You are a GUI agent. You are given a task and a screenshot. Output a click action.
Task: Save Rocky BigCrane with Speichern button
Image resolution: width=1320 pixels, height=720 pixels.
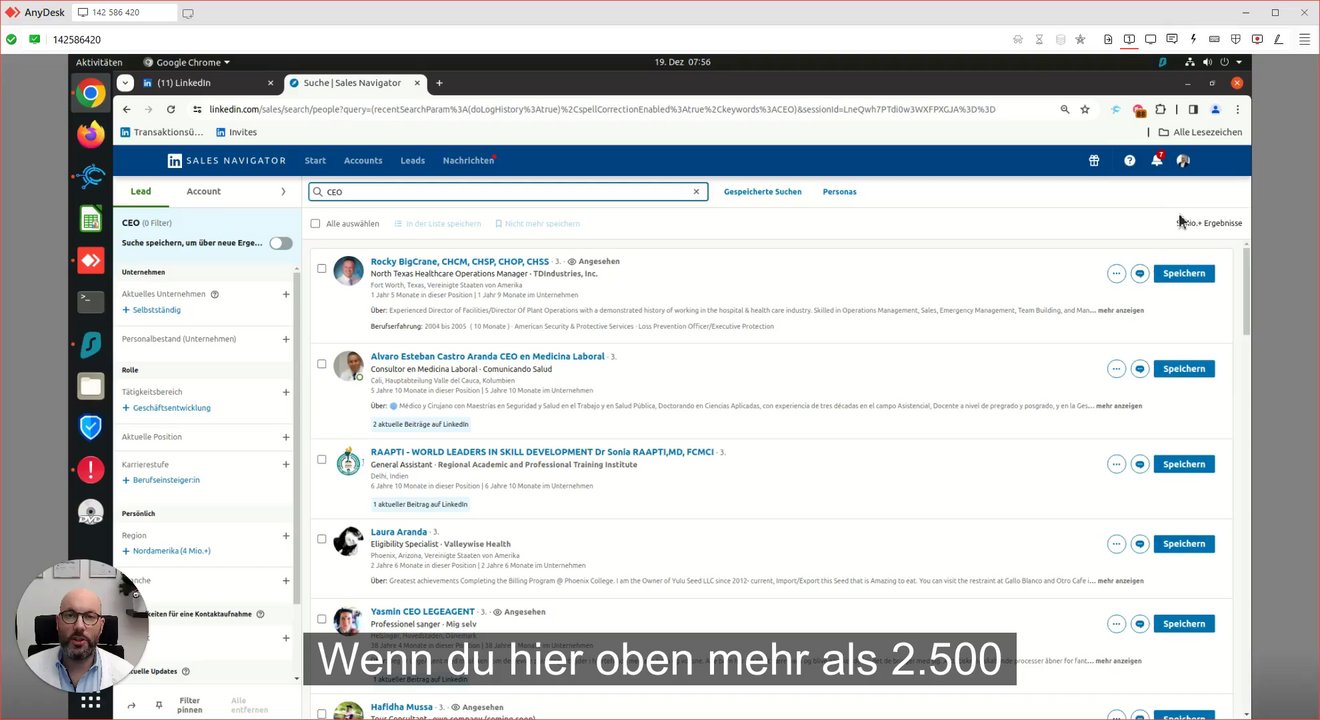pyautogui.click(x=1184, y=273)
